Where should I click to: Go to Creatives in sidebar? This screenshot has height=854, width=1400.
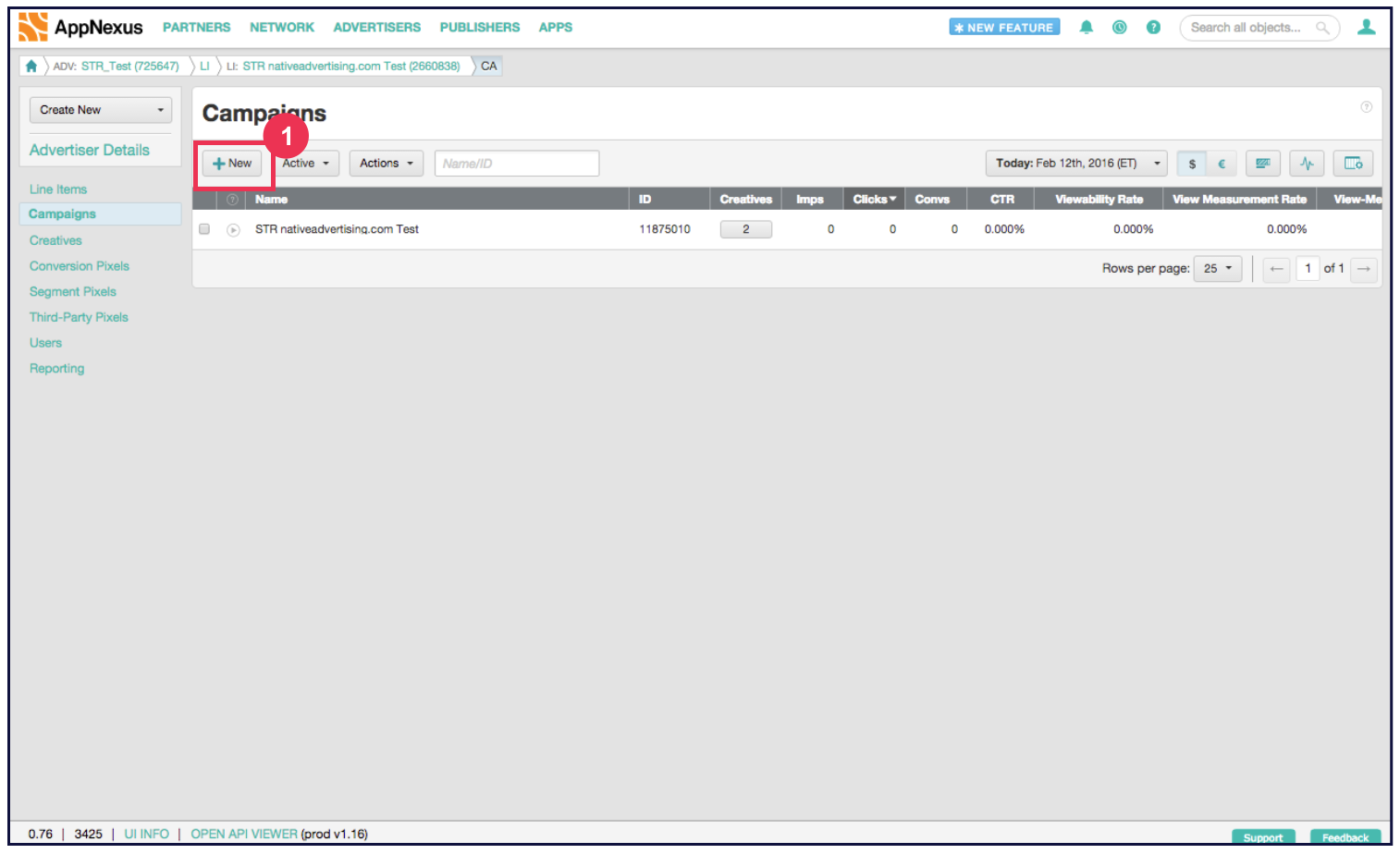pyautogui.click(x=55, y=240)
